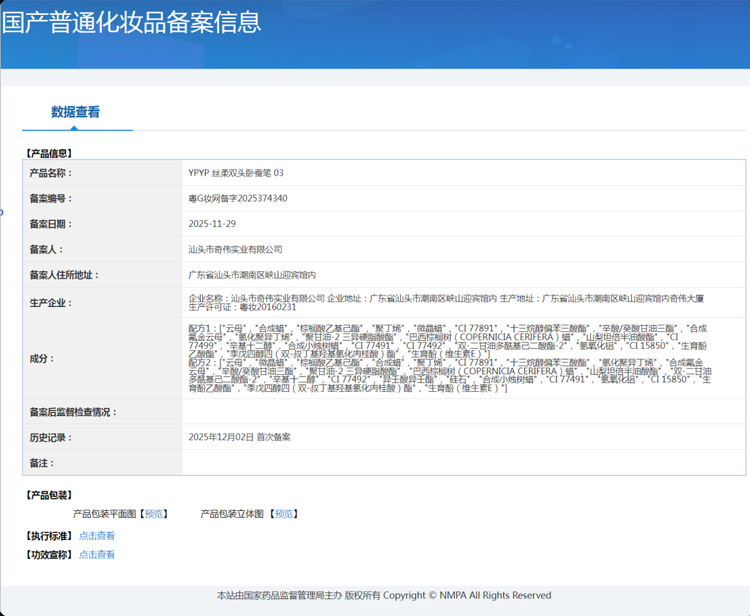Viewport: 750px width, 616px height.
Task: Click the 配方2 ingredient list first line
Action: (446, 363)
